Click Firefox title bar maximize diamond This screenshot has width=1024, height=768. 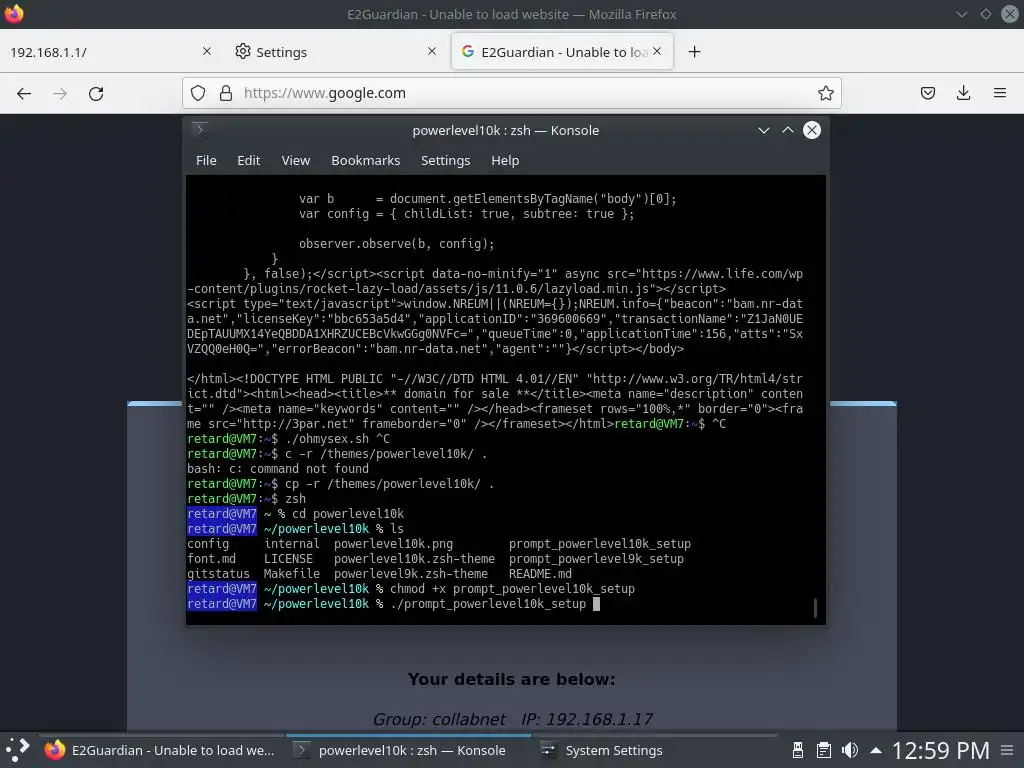(985, 14)
